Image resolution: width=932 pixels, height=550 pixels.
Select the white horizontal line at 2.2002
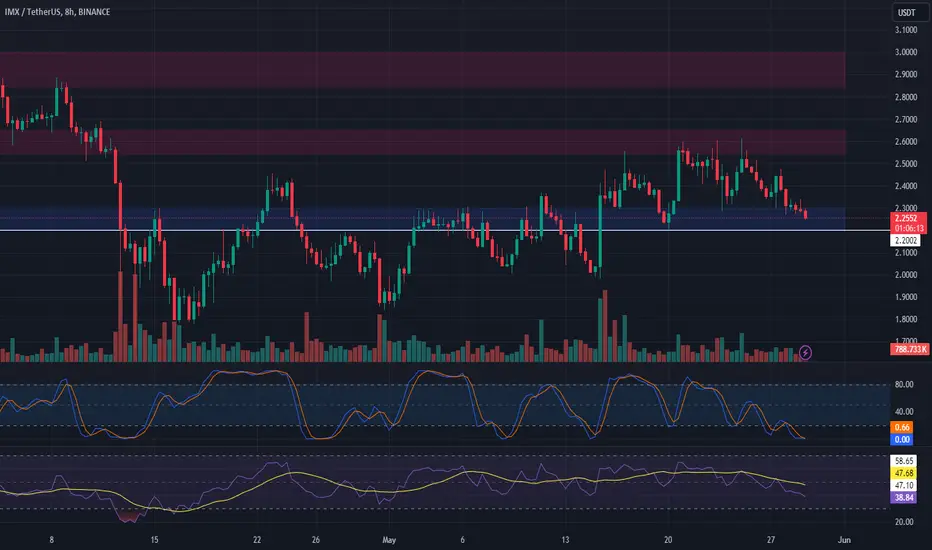445,230
